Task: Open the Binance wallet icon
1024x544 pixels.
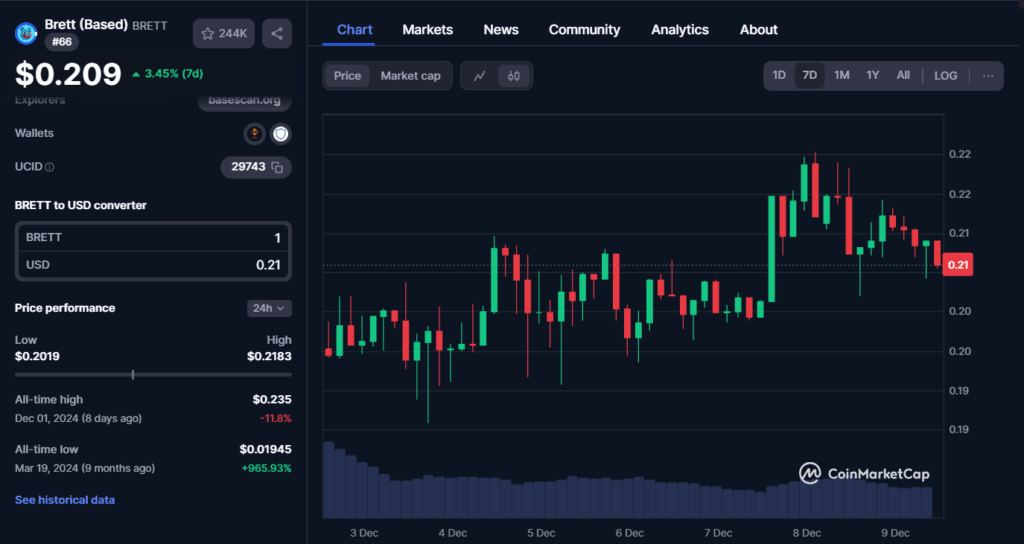Action: coord(254,134)
